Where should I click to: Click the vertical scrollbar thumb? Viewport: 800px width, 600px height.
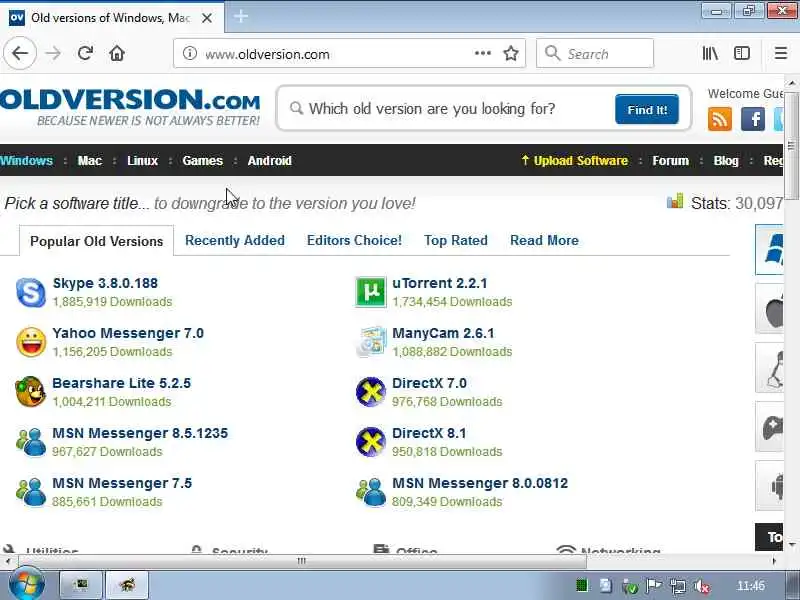pos(791,146)
